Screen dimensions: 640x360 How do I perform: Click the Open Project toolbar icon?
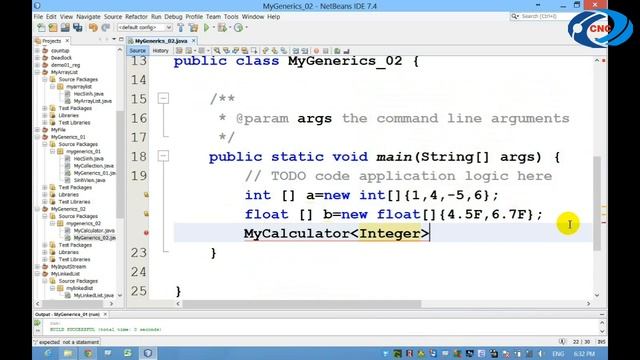pos(65,28)
